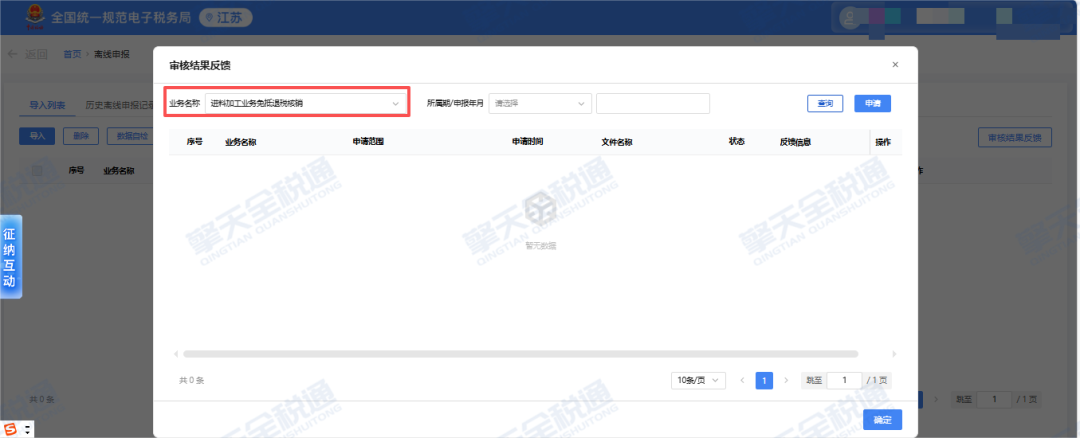The width and height of the screenshot is (1080, 438).
Task: Click the 查询 button
Action: point(825,103)
